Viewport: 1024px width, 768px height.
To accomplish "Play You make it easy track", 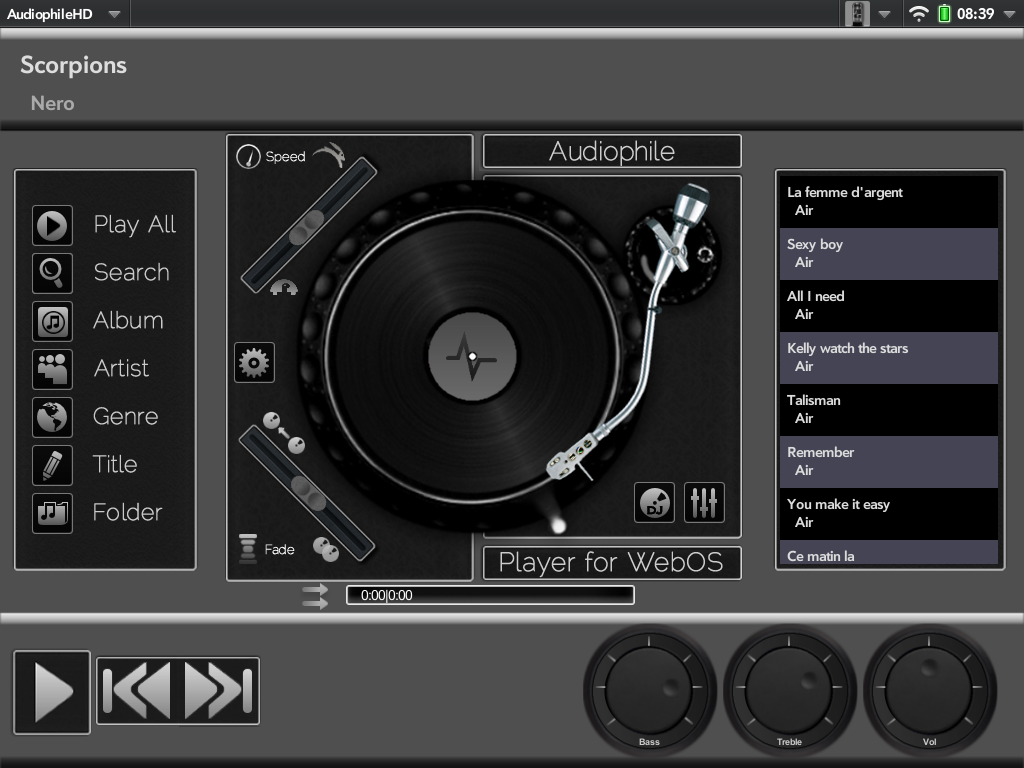I will (x=889, y=514).
